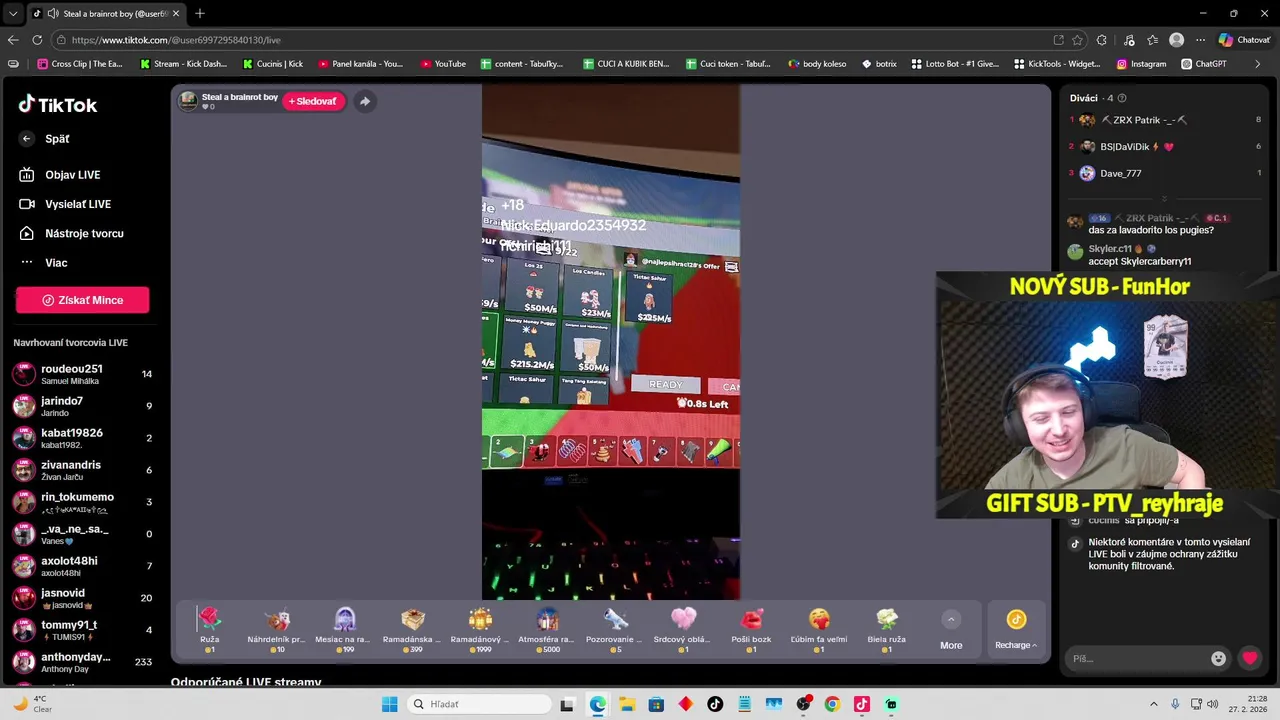Send the Atmosféra ra... gift

click(547, 630)
